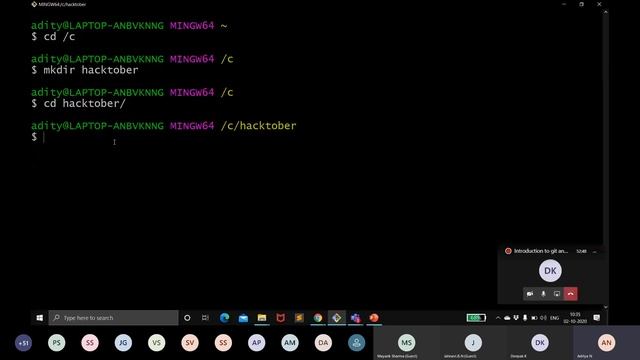Maximize the Git Bash terminal window
The width and height of the screenshot is (640, 360).
click(582, 4)
